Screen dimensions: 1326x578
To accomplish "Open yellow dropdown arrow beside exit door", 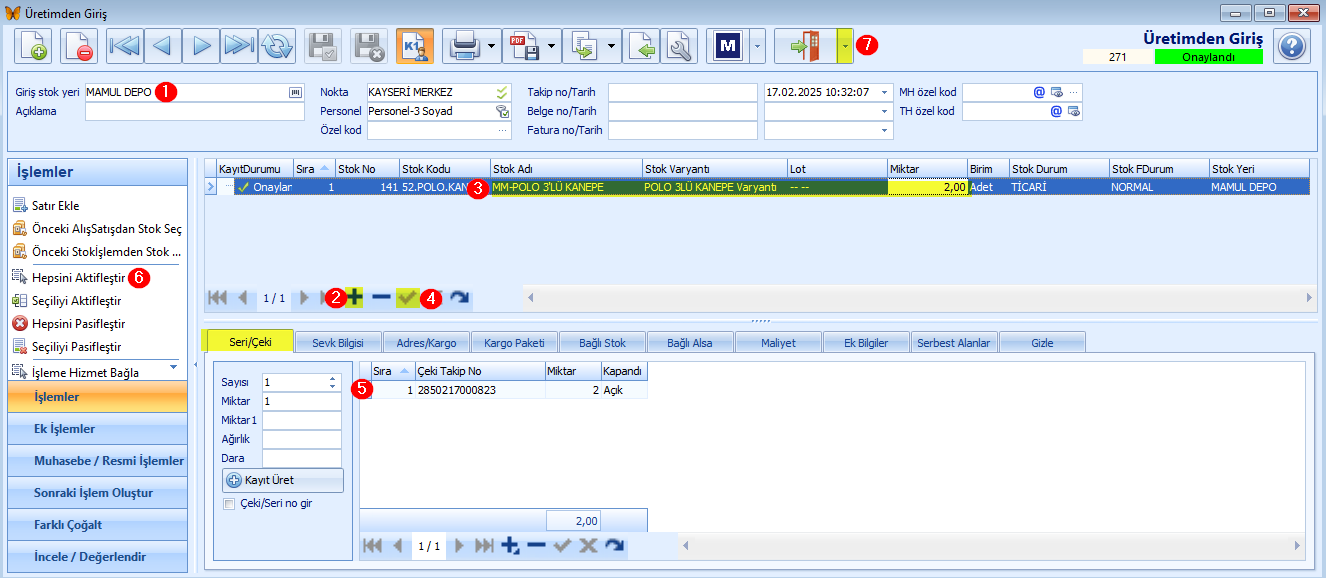I will (845, 46).
